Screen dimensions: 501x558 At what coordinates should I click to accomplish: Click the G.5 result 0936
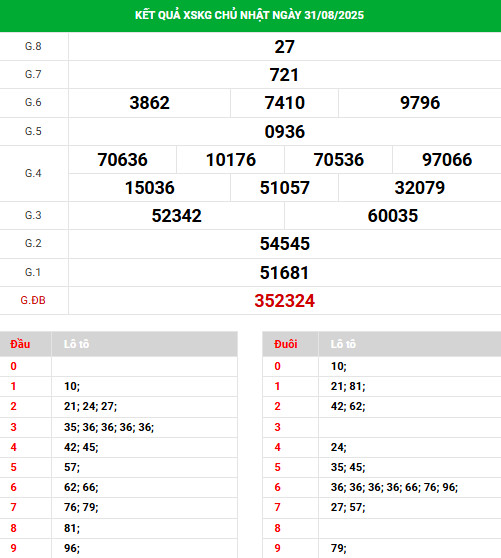point(284,132)
